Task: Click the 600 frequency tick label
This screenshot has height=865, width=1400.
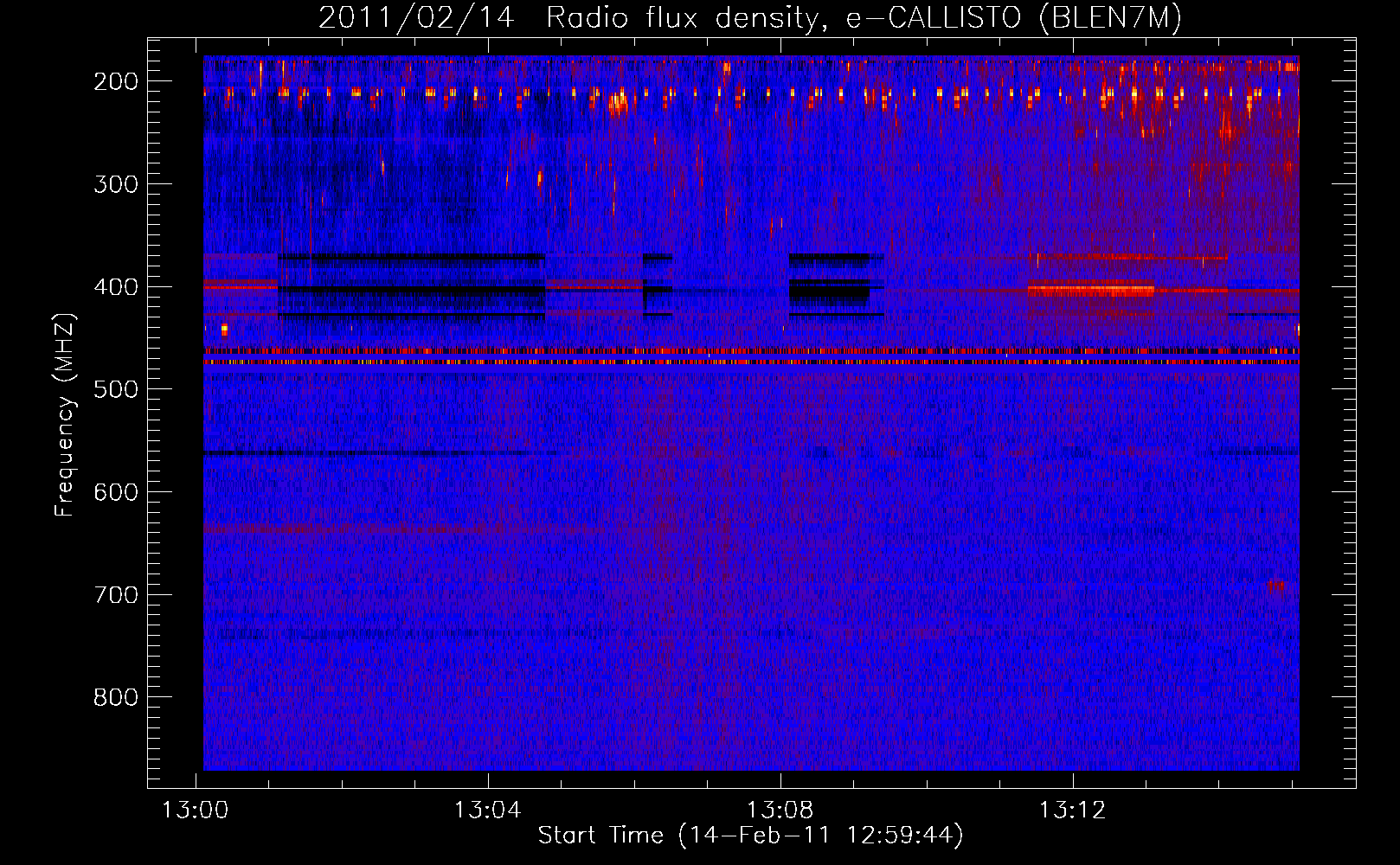Action: [115, 492]
